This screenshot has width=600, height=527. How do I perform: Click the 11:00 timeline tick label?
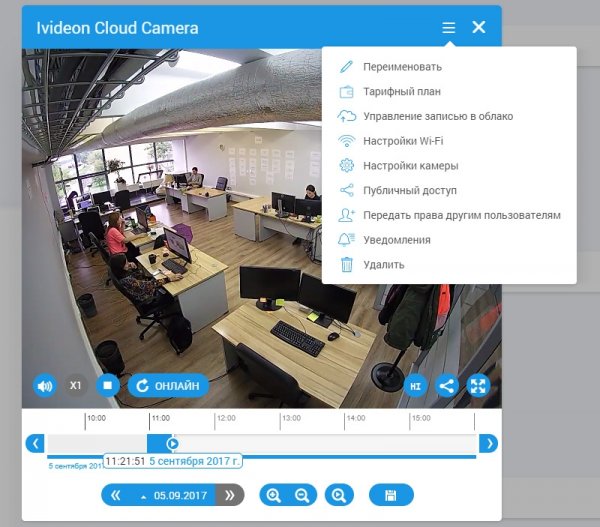161,418
